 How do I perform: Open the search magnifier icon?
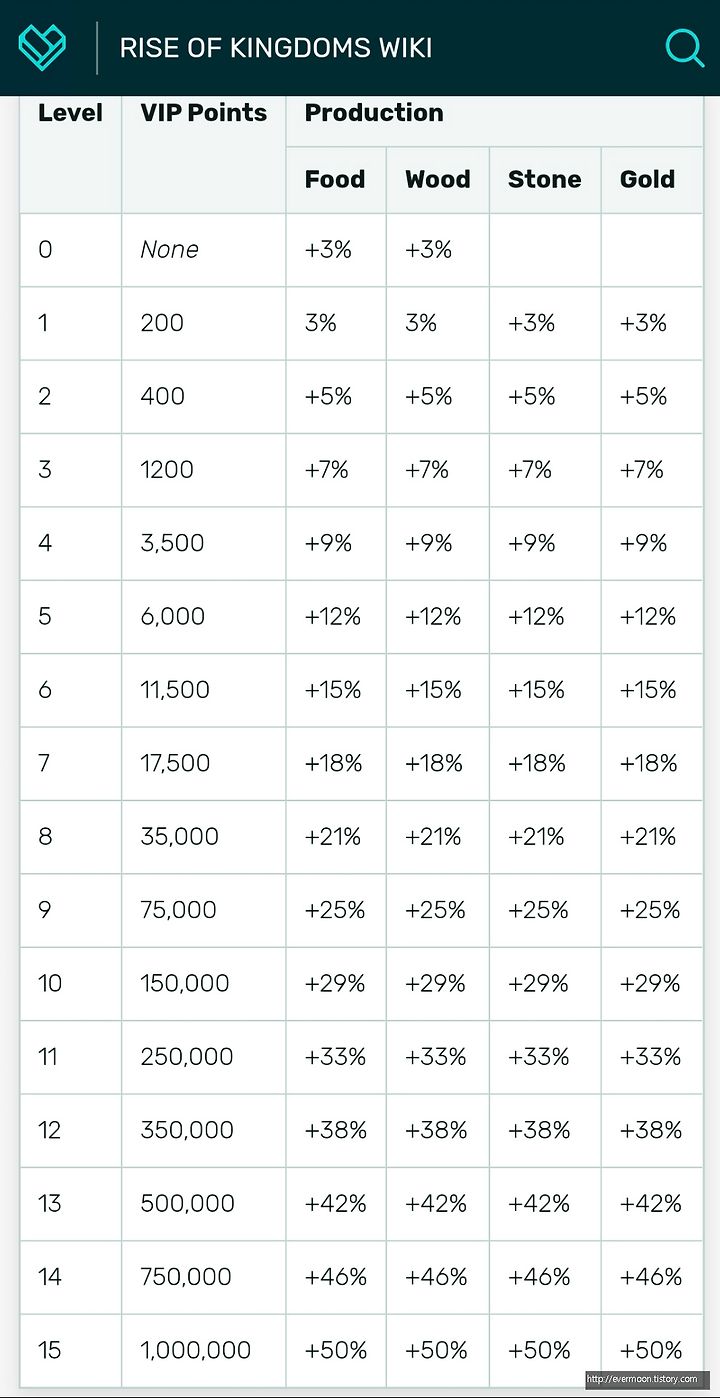click(685, 48)
